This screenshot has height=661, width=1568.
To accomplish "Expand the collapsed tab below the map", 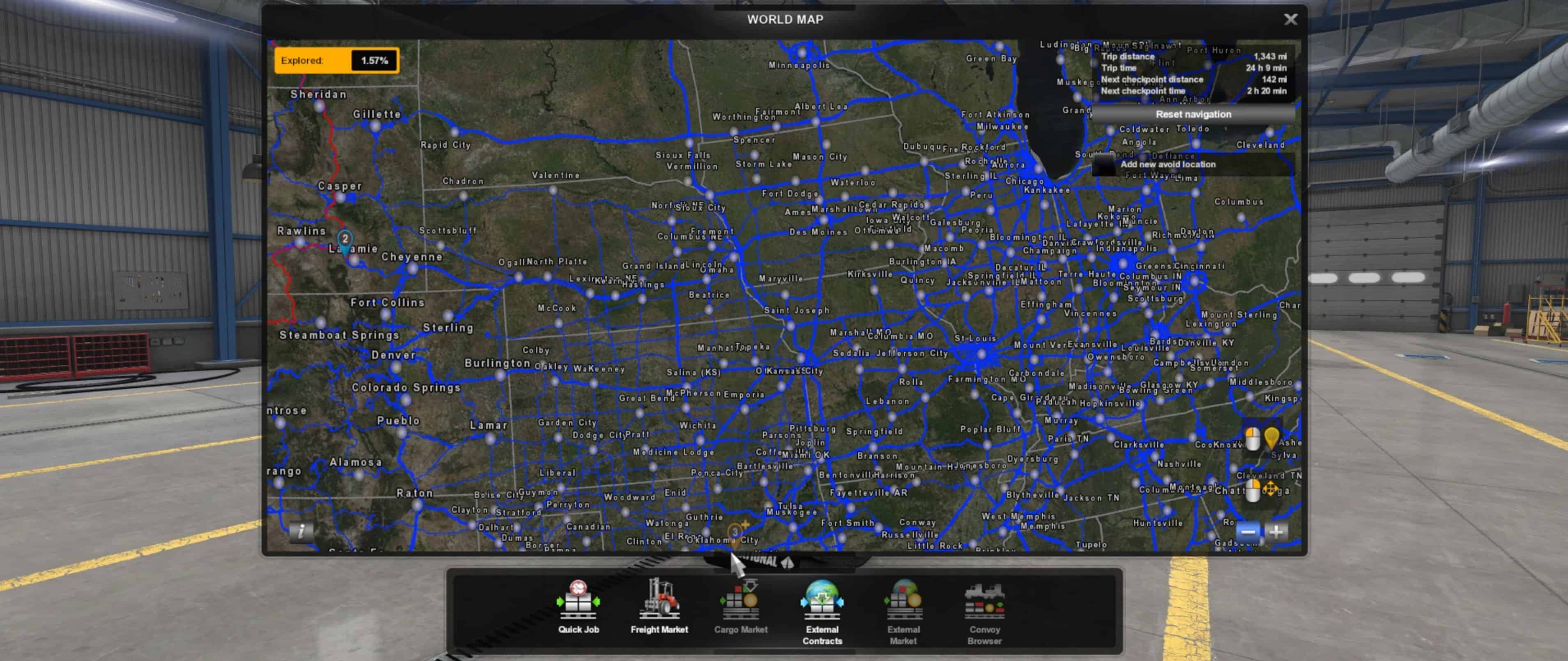I will pyautogui.click(x=785, y=560).
